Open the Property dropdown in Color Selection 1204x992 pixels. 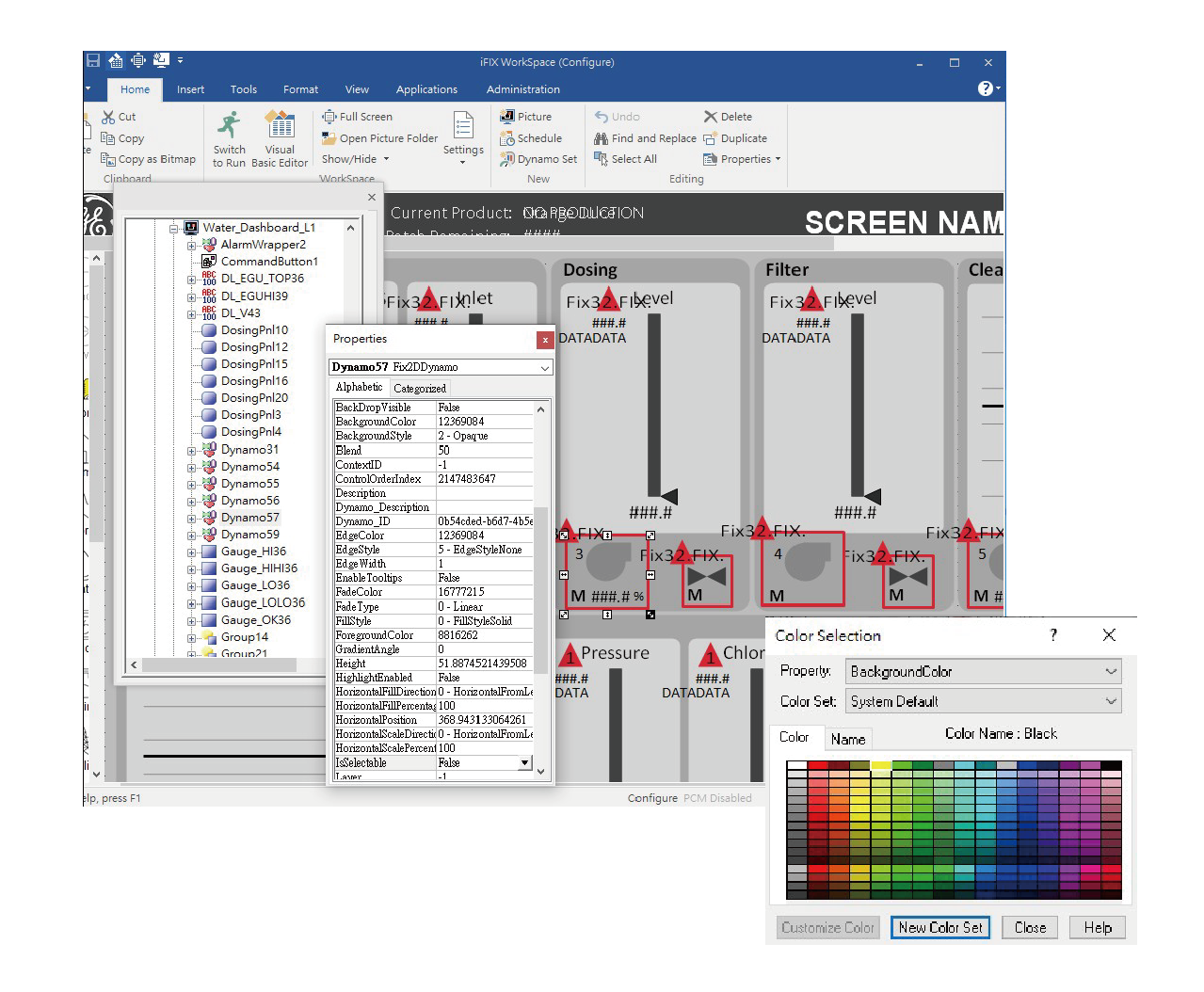tap(1111, 671)
